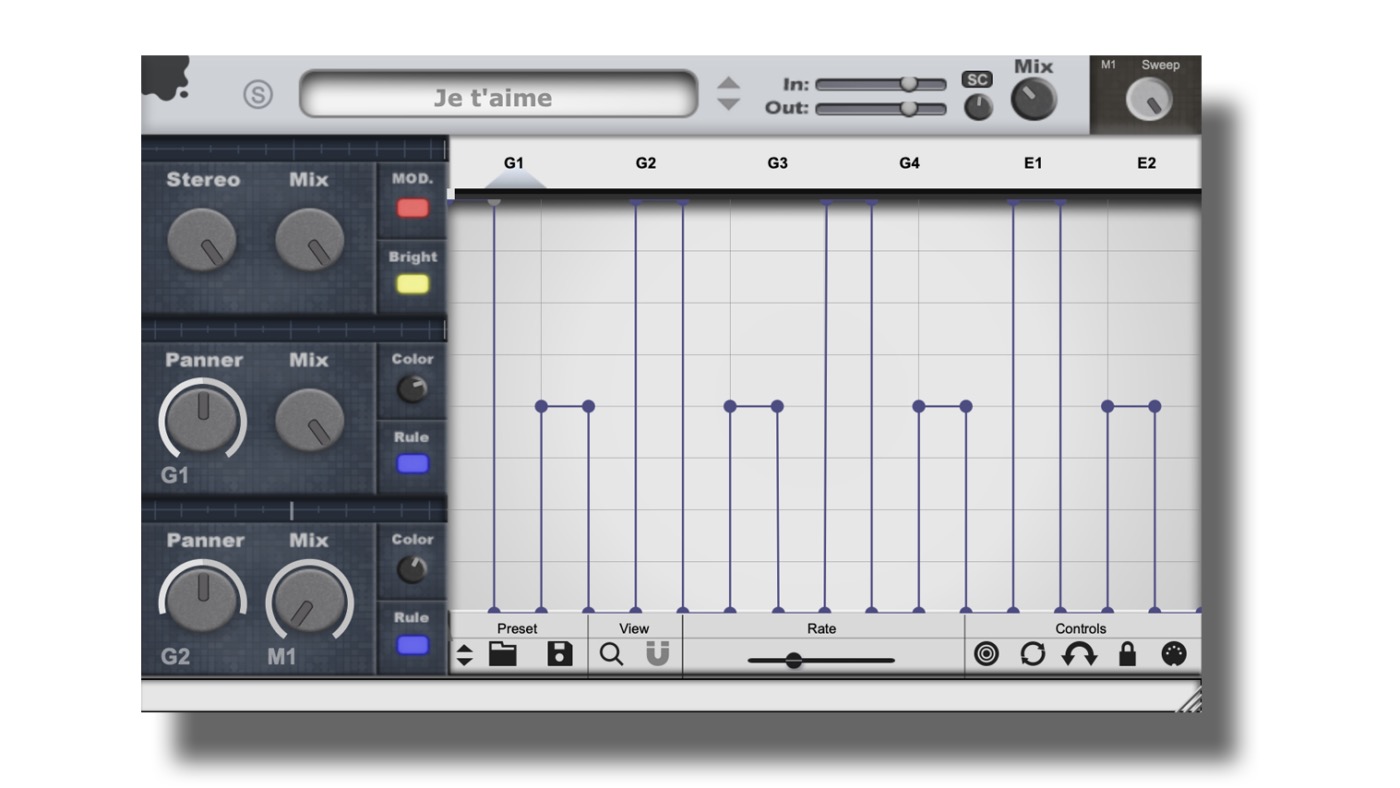The width and height of the screenshot is (1400, 788).
Task: Click the curved double-arrow icon under Controls
Action: click(1079, 655)
